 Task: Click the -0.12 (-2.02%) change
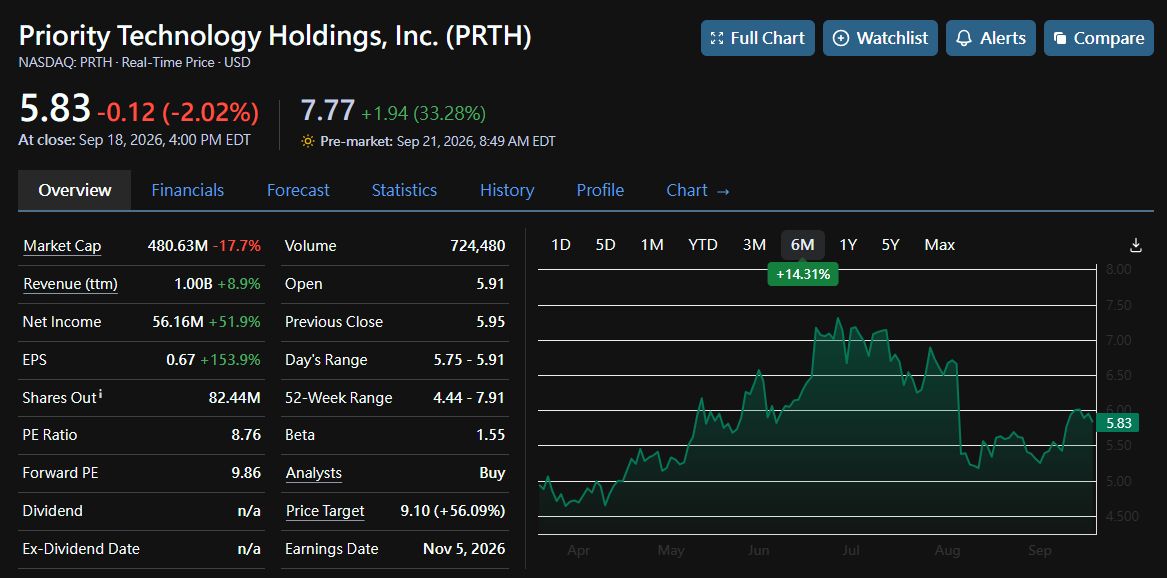pos(178,112)
